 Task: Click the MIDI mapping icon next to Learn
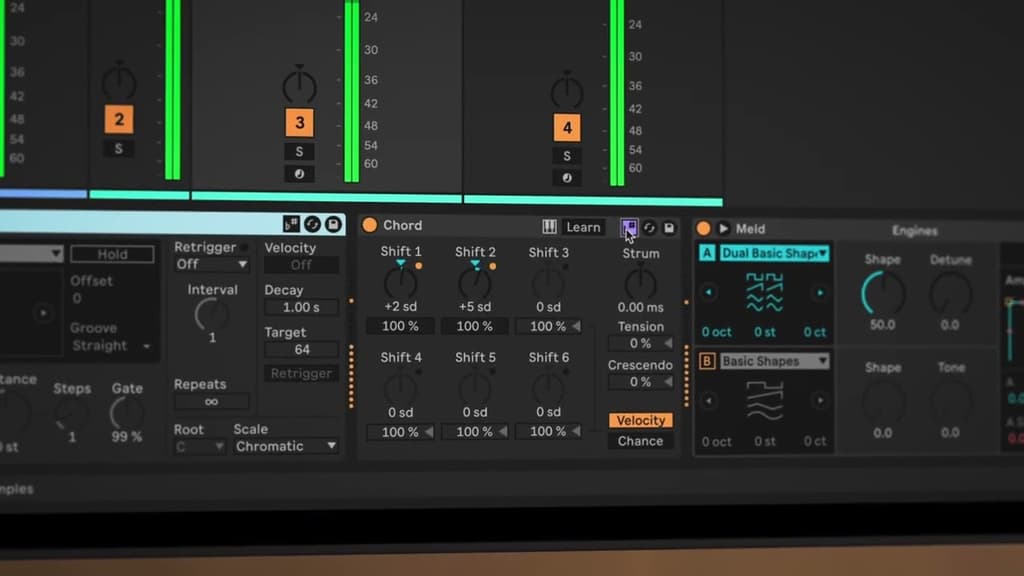[x=630, y=227]
